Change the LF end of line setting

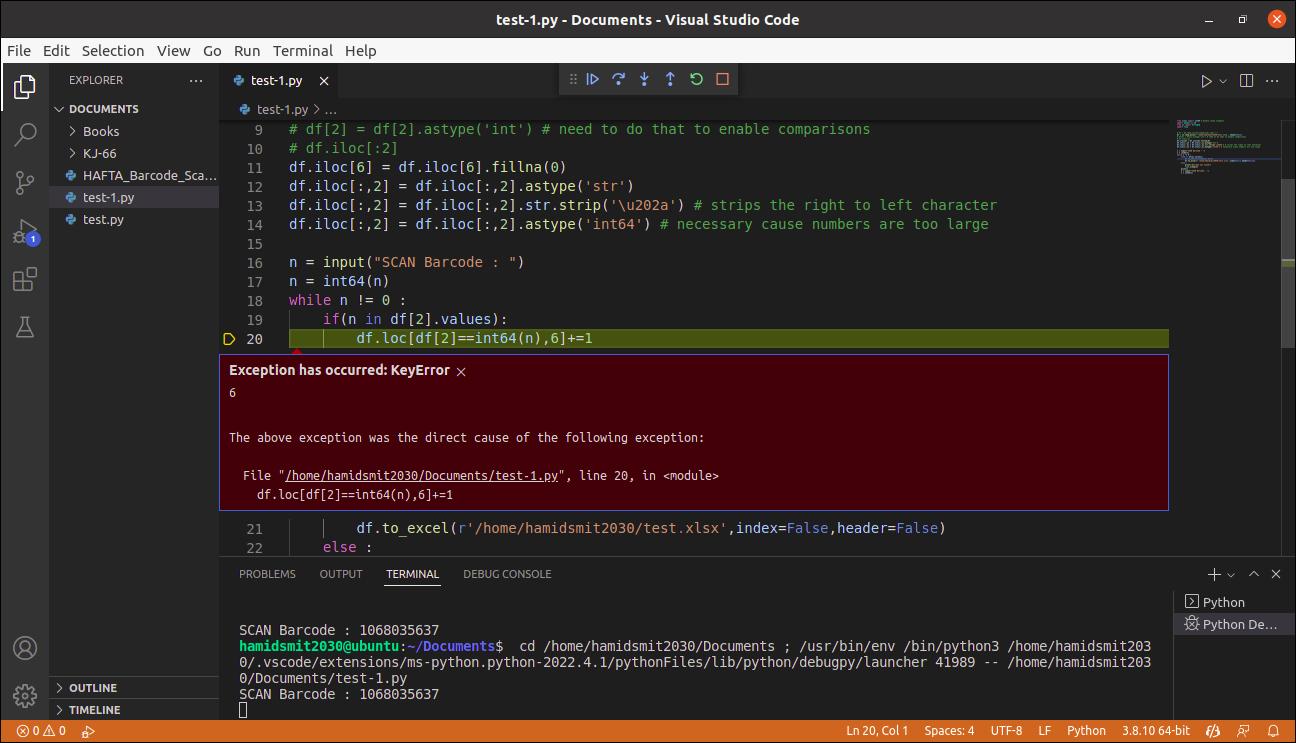1044,731
